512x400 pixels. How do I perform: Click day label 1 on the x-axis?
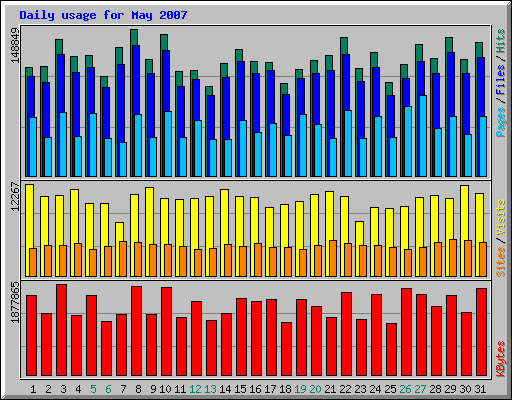[33, 389]
